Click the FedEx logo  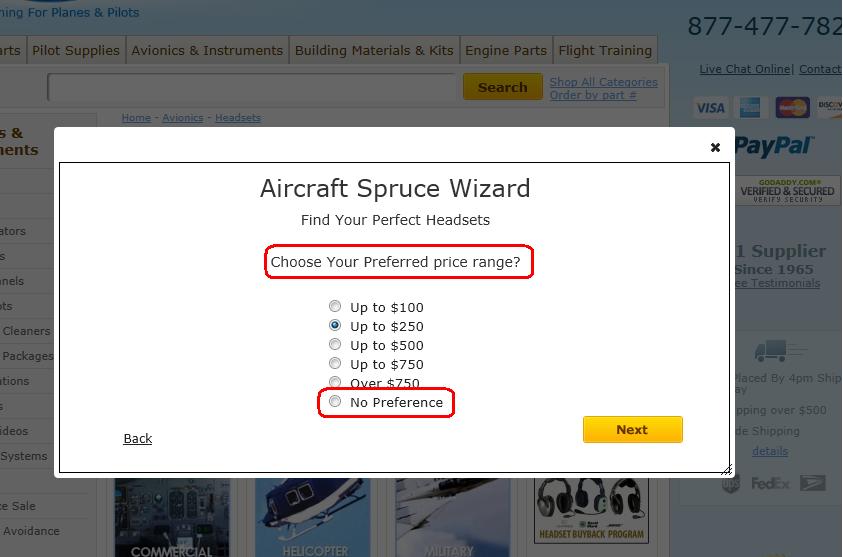pyautogui.click(x=771, y=484)
